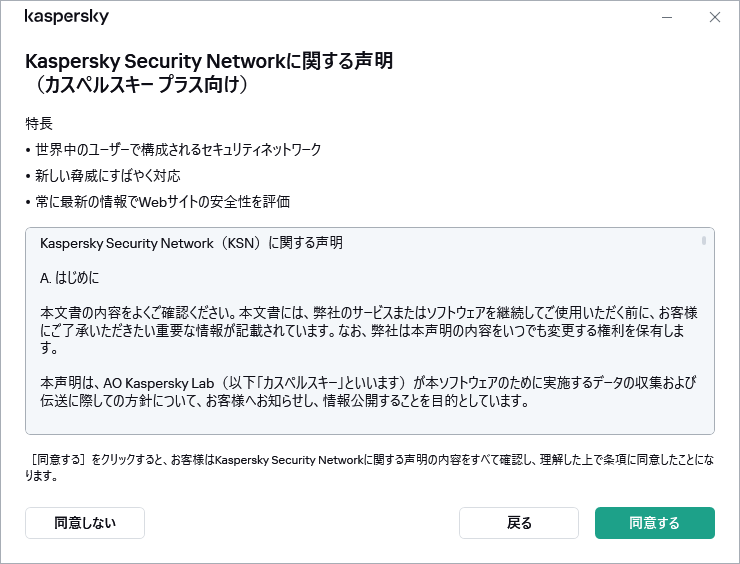Click the bullet about Webサイトの安全性を評価
Viewport: 740px width, 564px height.
tap(162, 202)
